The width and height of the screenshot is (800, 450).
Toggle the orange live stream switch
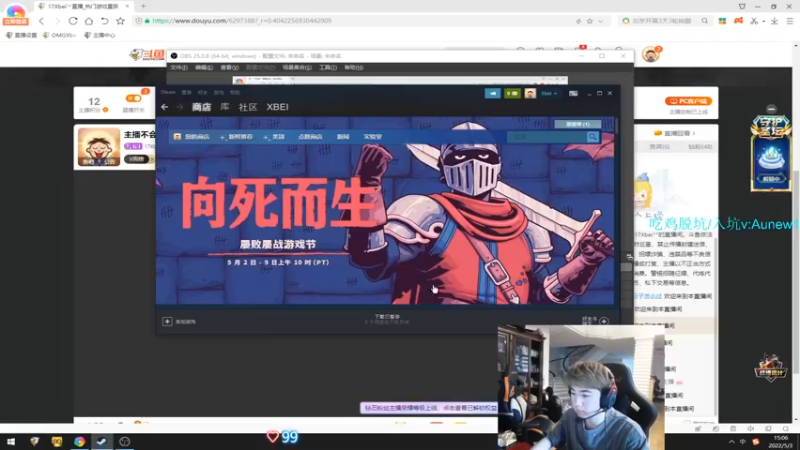(134, 98)
